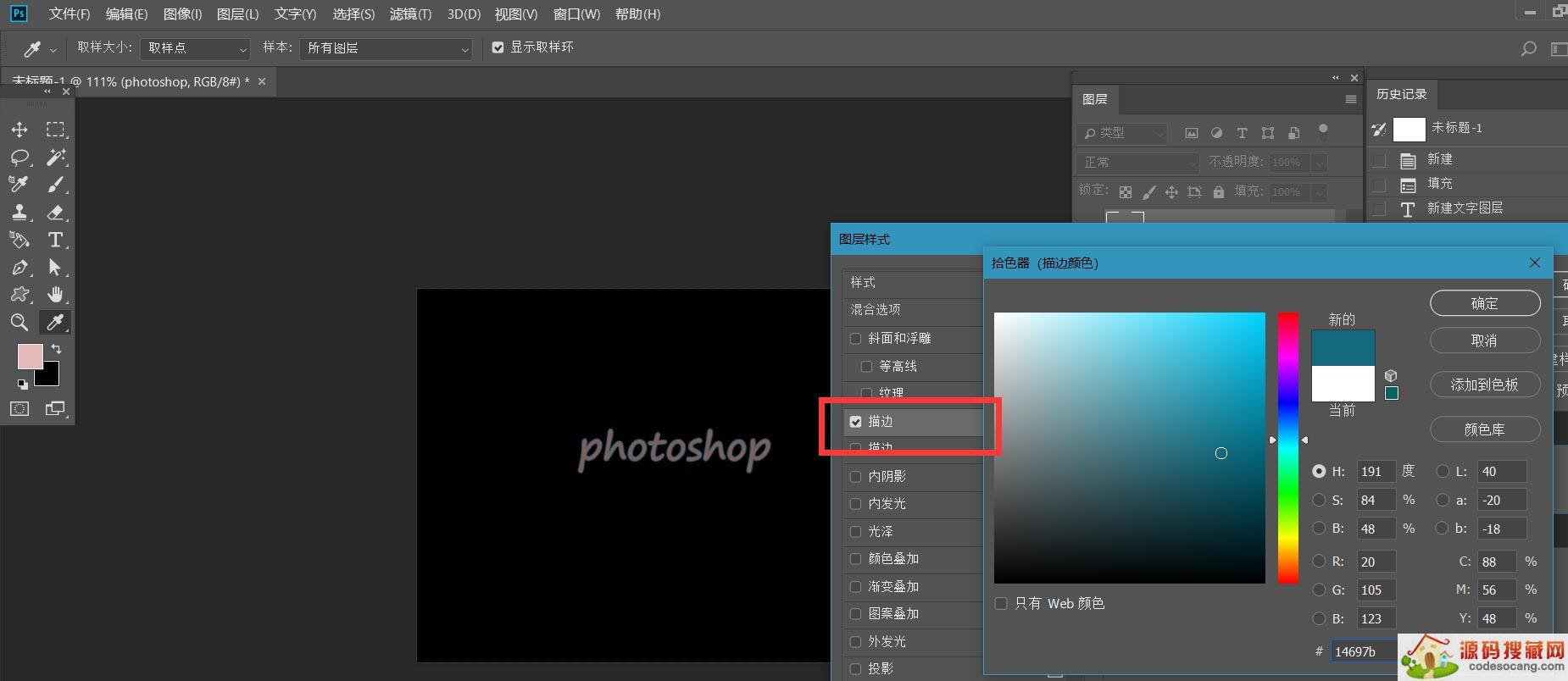Open the 颜色库 color libraries button
This screenshot has height=681, width=1568.
point(1485,429)
